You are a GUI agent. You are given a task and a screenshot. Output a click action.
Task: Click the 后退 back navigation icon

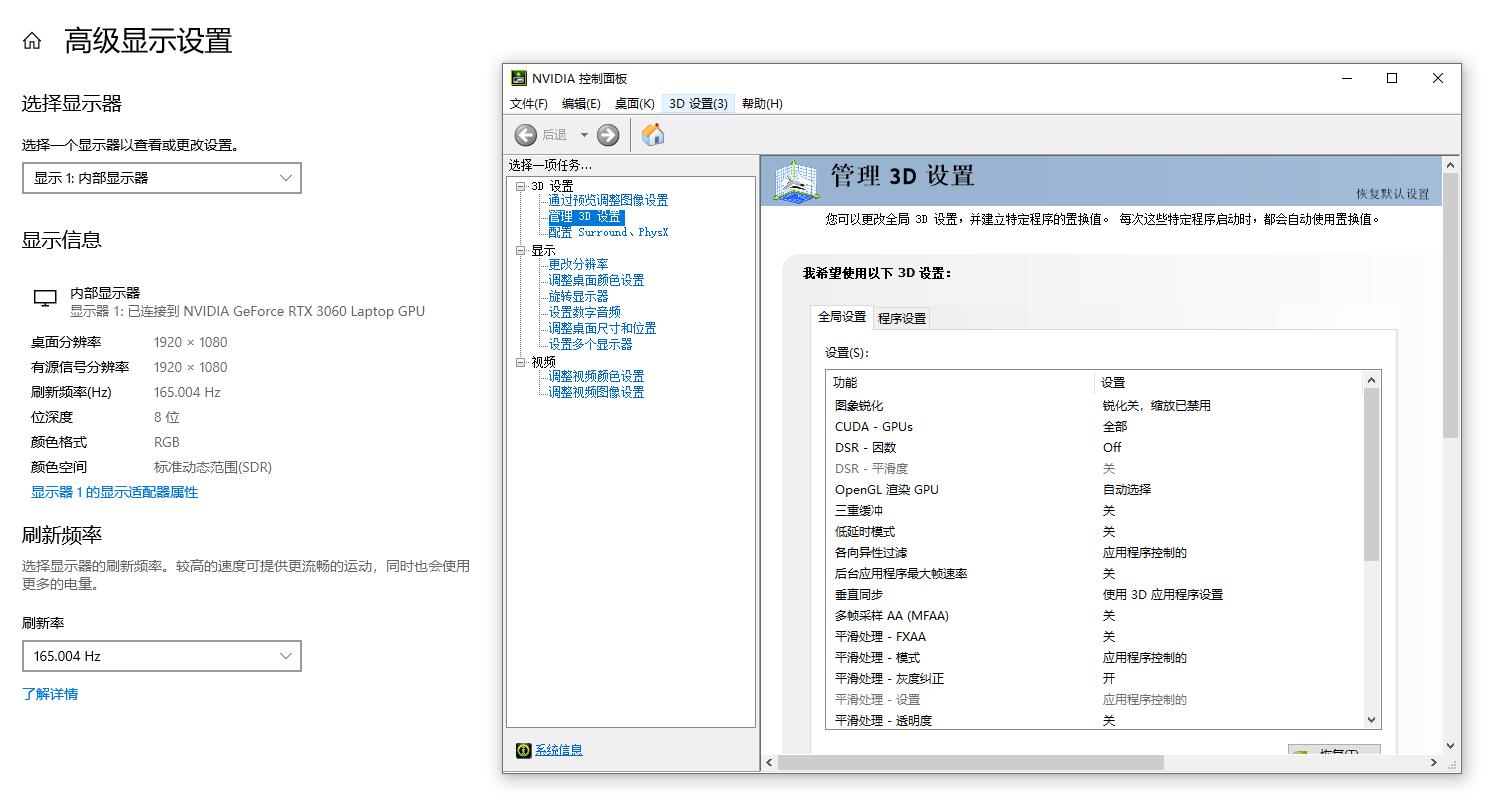[526, 134]
